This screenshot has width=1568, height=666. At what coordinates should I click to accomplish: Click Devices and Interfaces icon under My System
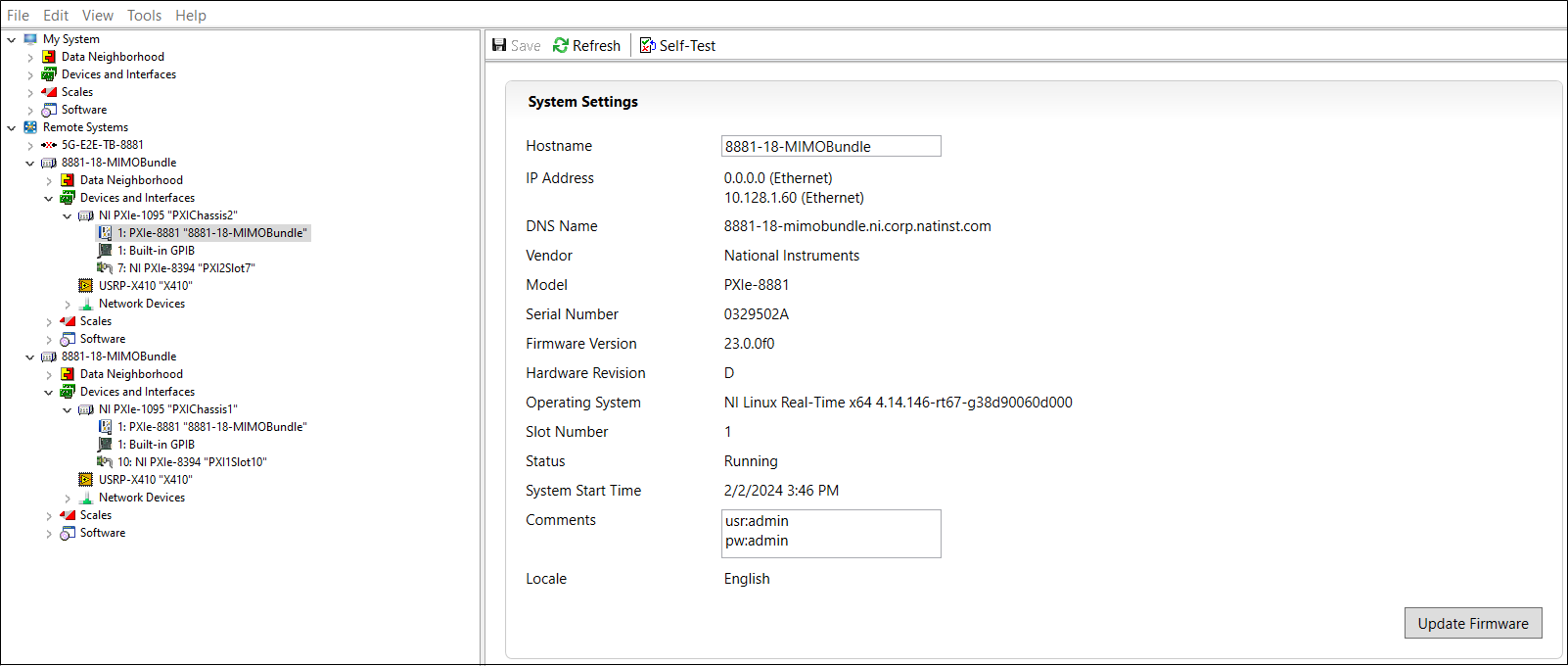49,74
